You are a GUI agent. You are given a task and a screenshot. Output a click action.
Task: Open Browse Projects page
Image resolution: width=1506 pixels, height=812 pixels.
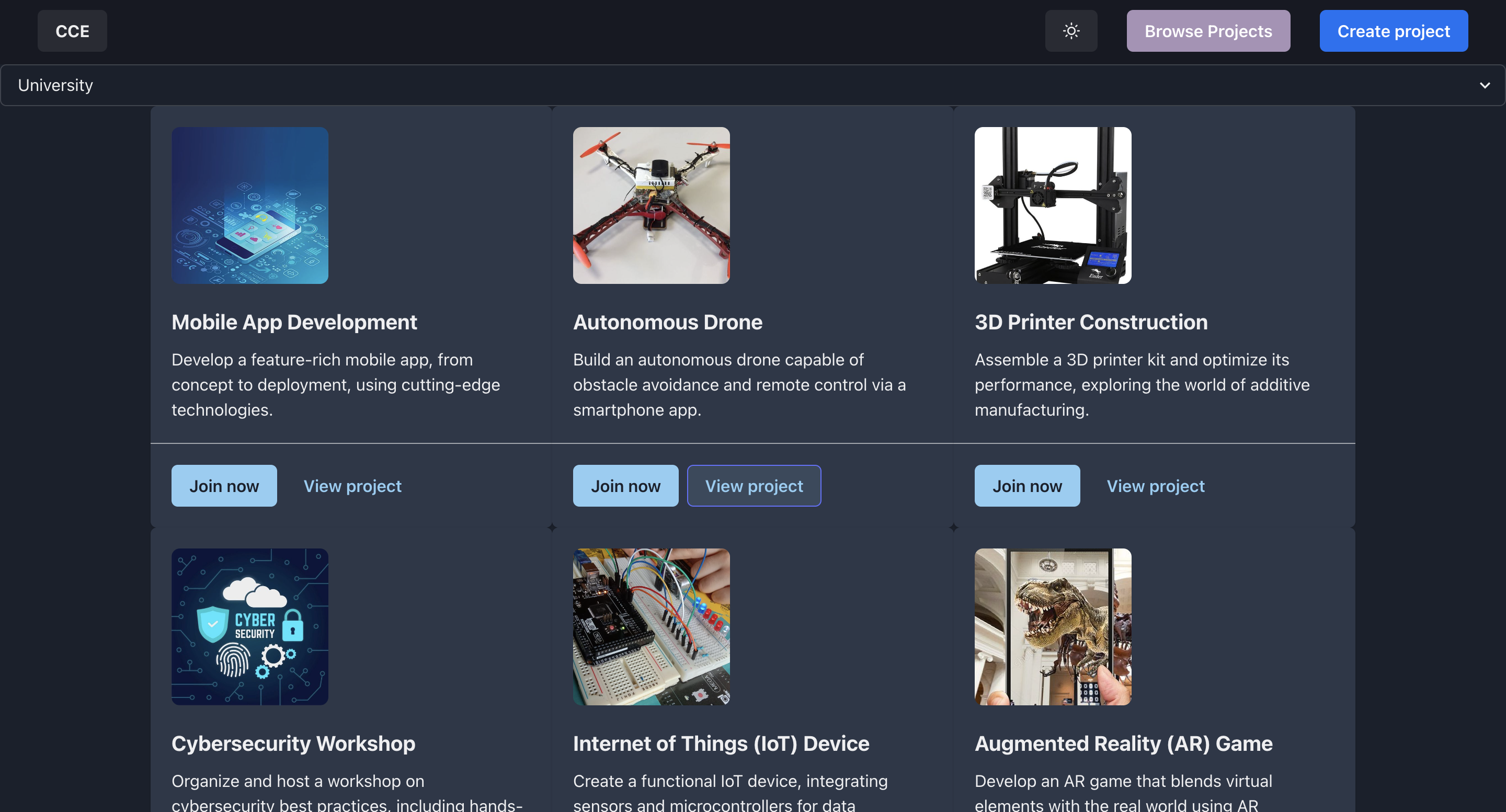coord(1207,31)
